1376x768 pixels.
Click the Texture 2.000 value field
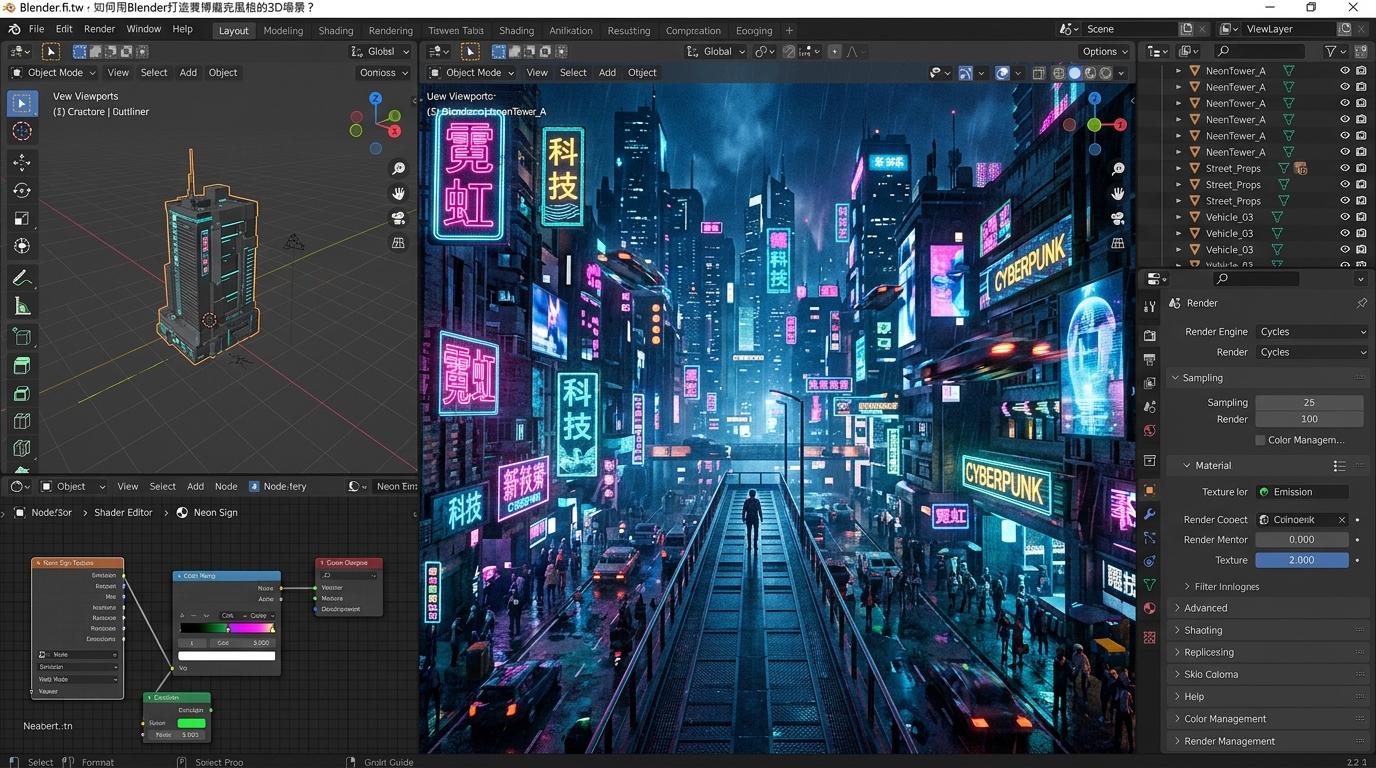click(1301, 560)
